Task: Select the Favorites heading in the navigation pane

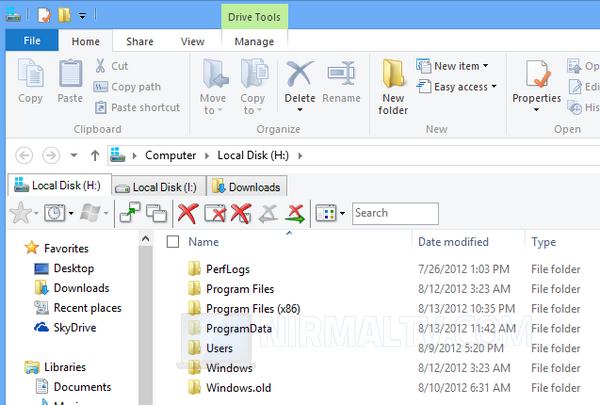Action: tap(57, 248)
